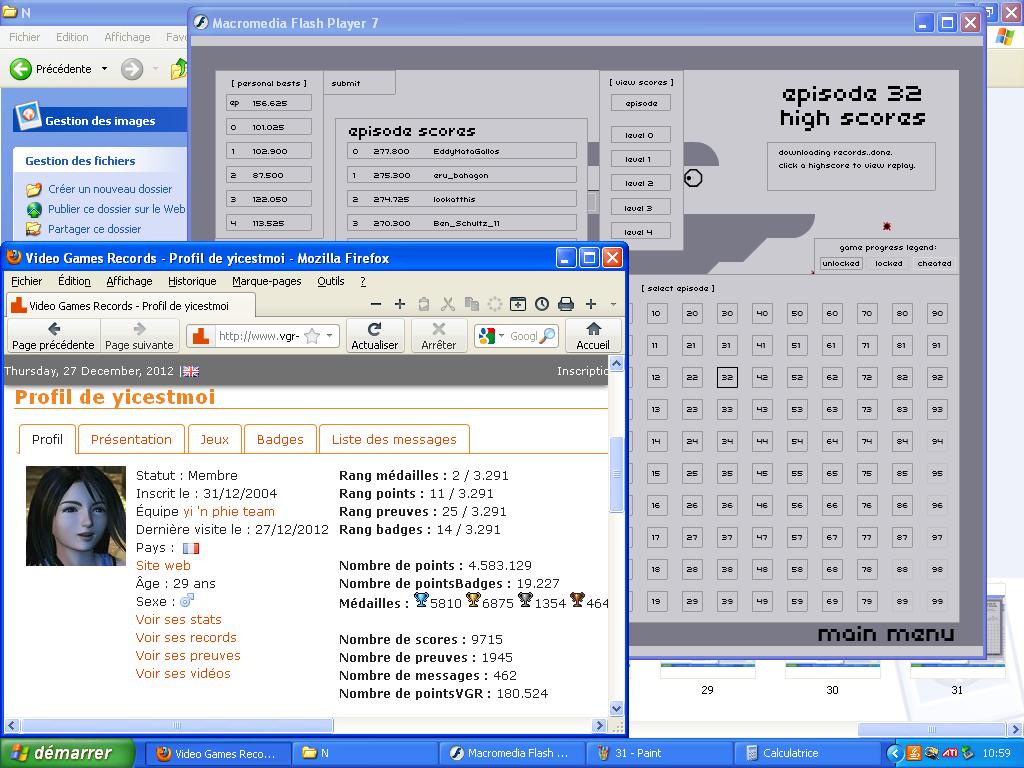Viewport: 1024px width, 768px height.
Task: Click the printer icon in Firefox toolbar
Action: coord(566,304)
